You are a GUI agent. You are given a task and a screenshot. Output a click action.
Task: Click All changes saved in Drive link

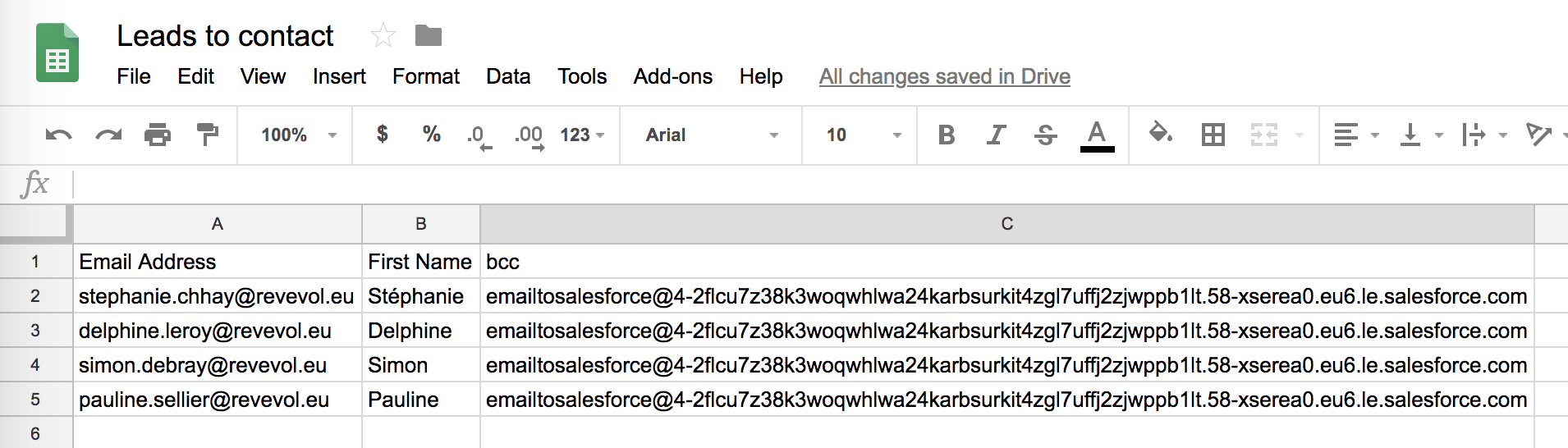[945, 76]
